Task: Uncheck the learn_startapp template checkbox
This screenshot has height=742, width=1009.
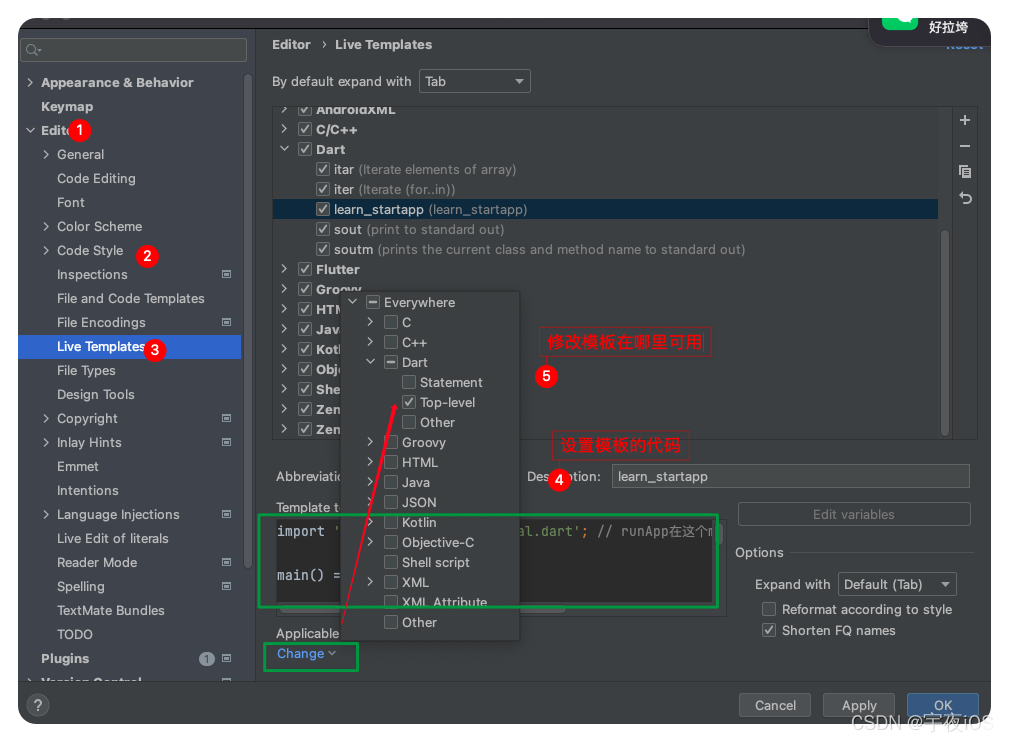Action: point(323,209)
